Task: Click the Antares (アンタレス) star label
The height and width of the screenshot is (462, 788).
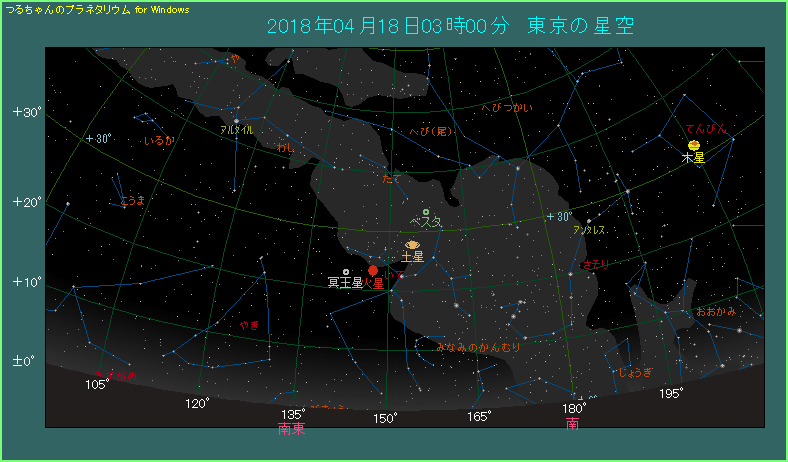Action: click(589, 230)
